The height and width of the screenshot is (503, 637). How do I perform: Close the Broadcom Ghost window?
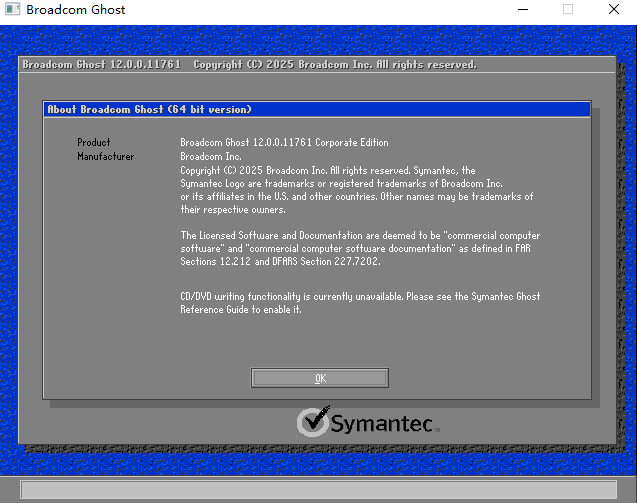click(614, 9)
